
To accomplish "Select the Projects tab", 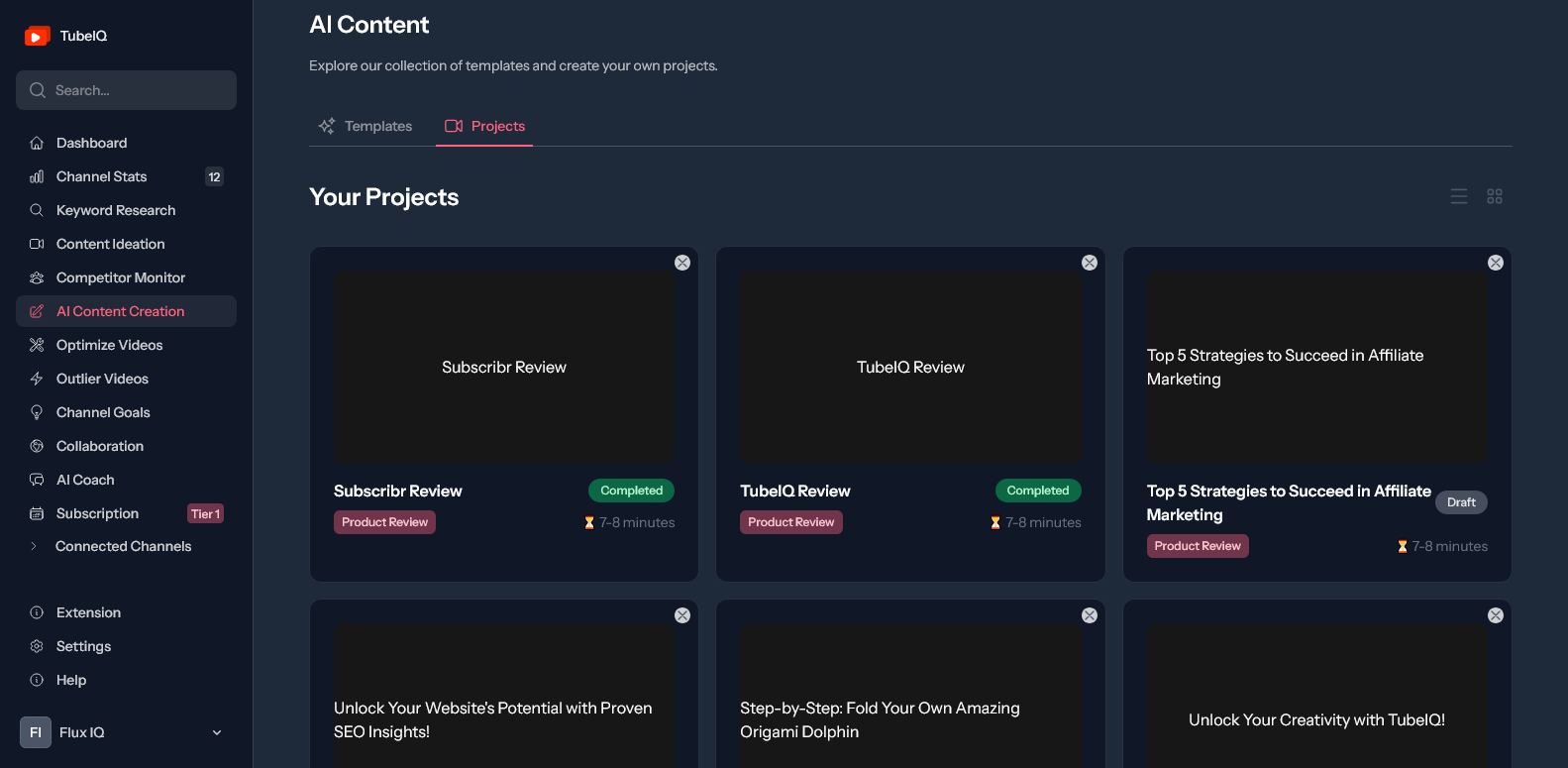I will (x=484, y=126).
